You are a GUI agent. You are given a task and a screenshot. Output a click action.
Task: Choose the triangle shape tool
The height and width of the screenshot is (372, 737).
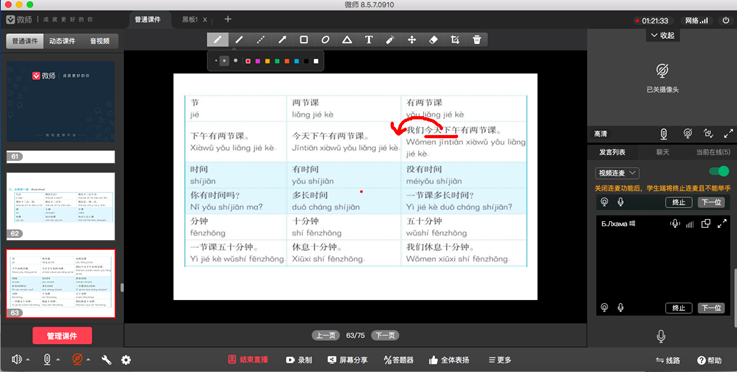coord(347,40)
